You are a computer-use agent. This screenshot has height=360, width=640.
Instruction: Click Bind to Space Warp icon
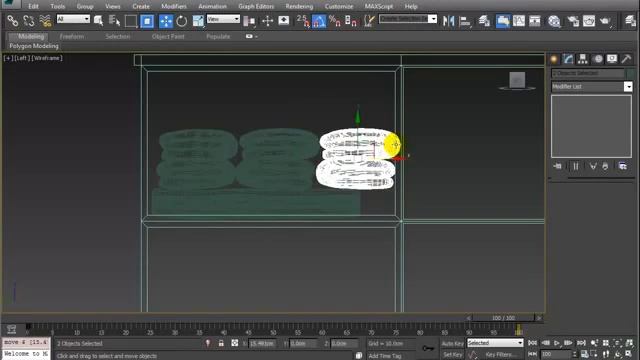[45, 20]
